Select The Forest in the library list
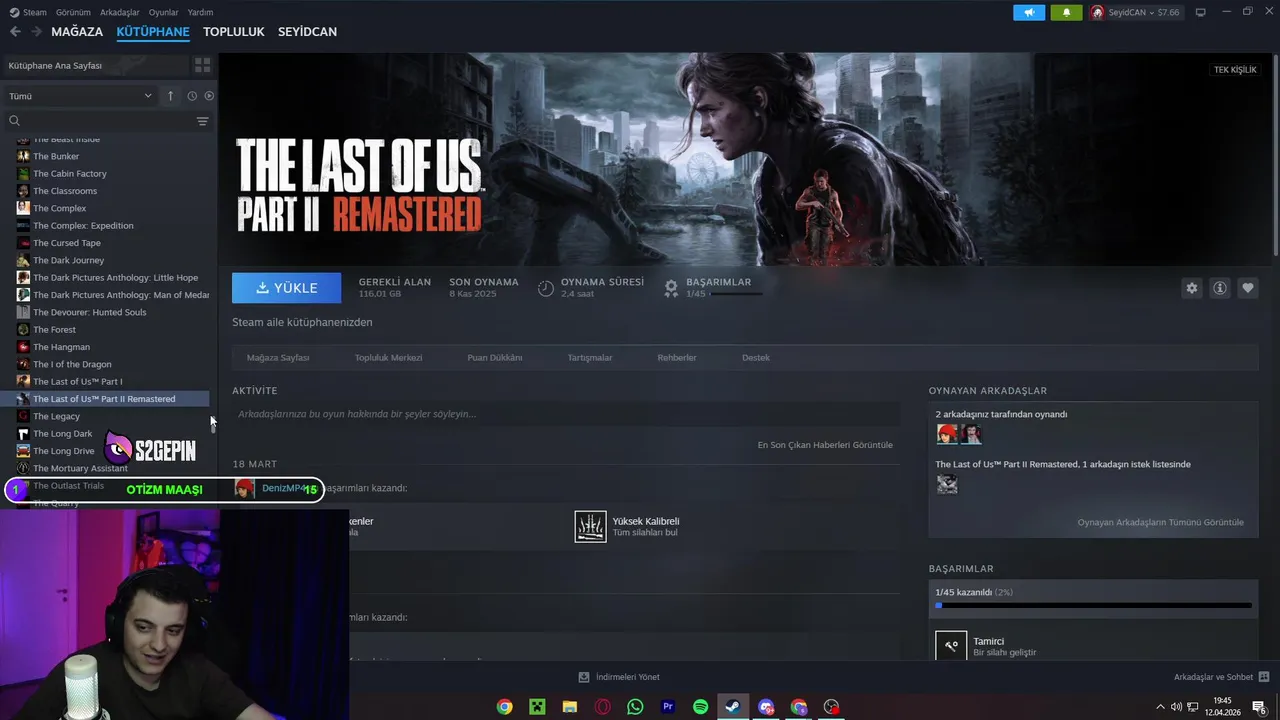This screenshot has width=1280, height=720. 54,330
